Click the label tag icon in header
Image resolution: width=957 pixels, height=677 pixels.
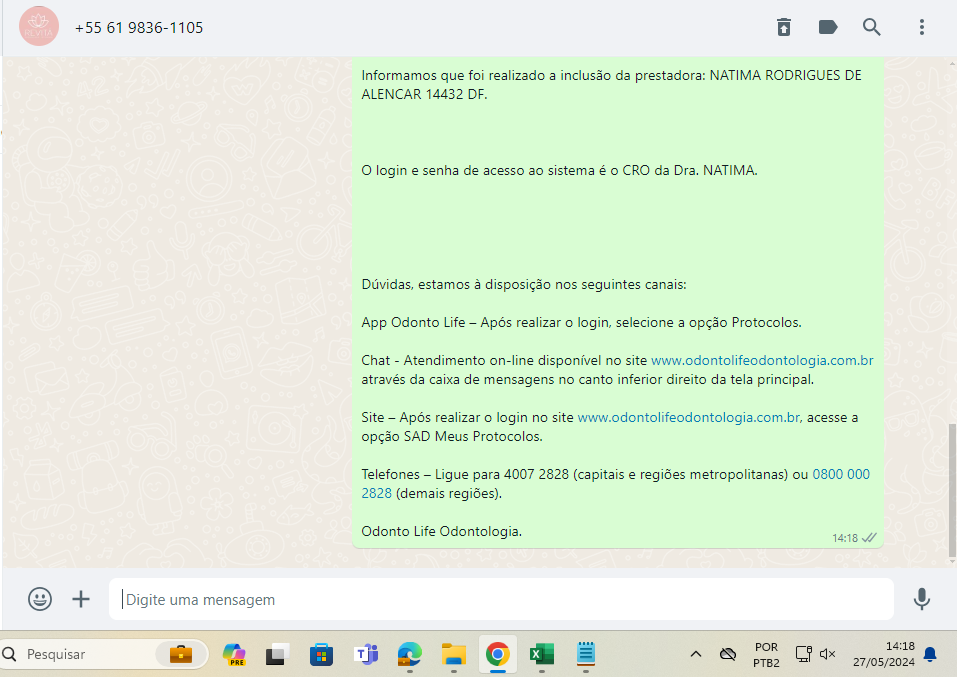pyautogui.click(x=828, y=27)
